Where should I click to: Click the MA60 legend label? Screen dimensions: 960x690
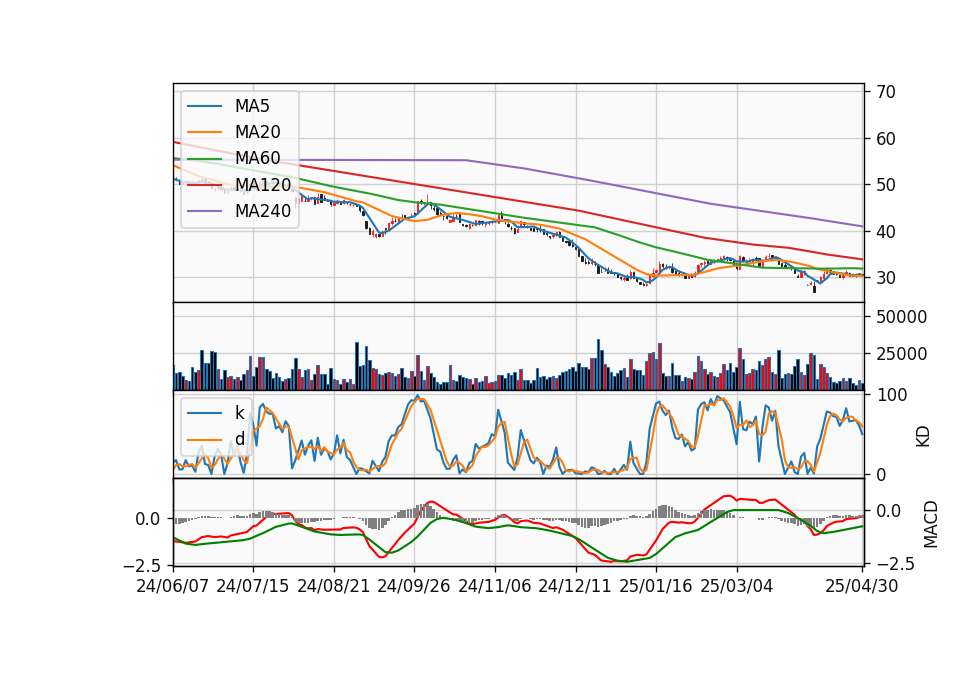coord(258,159)
